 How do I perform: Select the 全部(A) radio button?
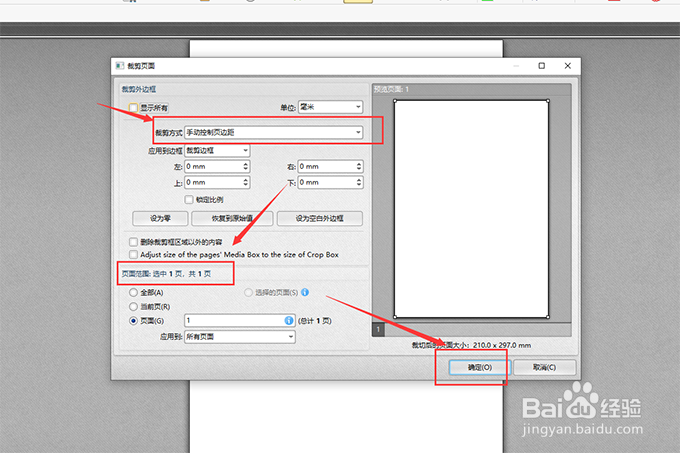[x=134, y=293]
